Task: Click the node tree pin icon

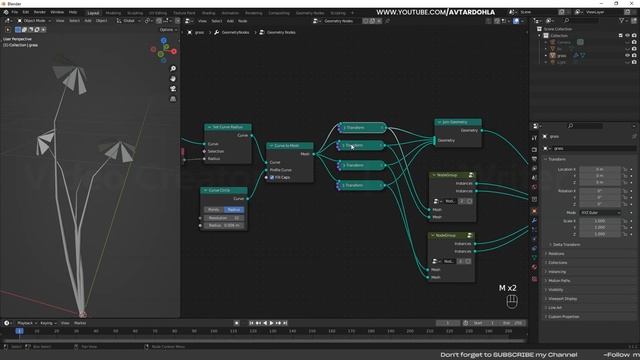Action: [x=388, y=21]
